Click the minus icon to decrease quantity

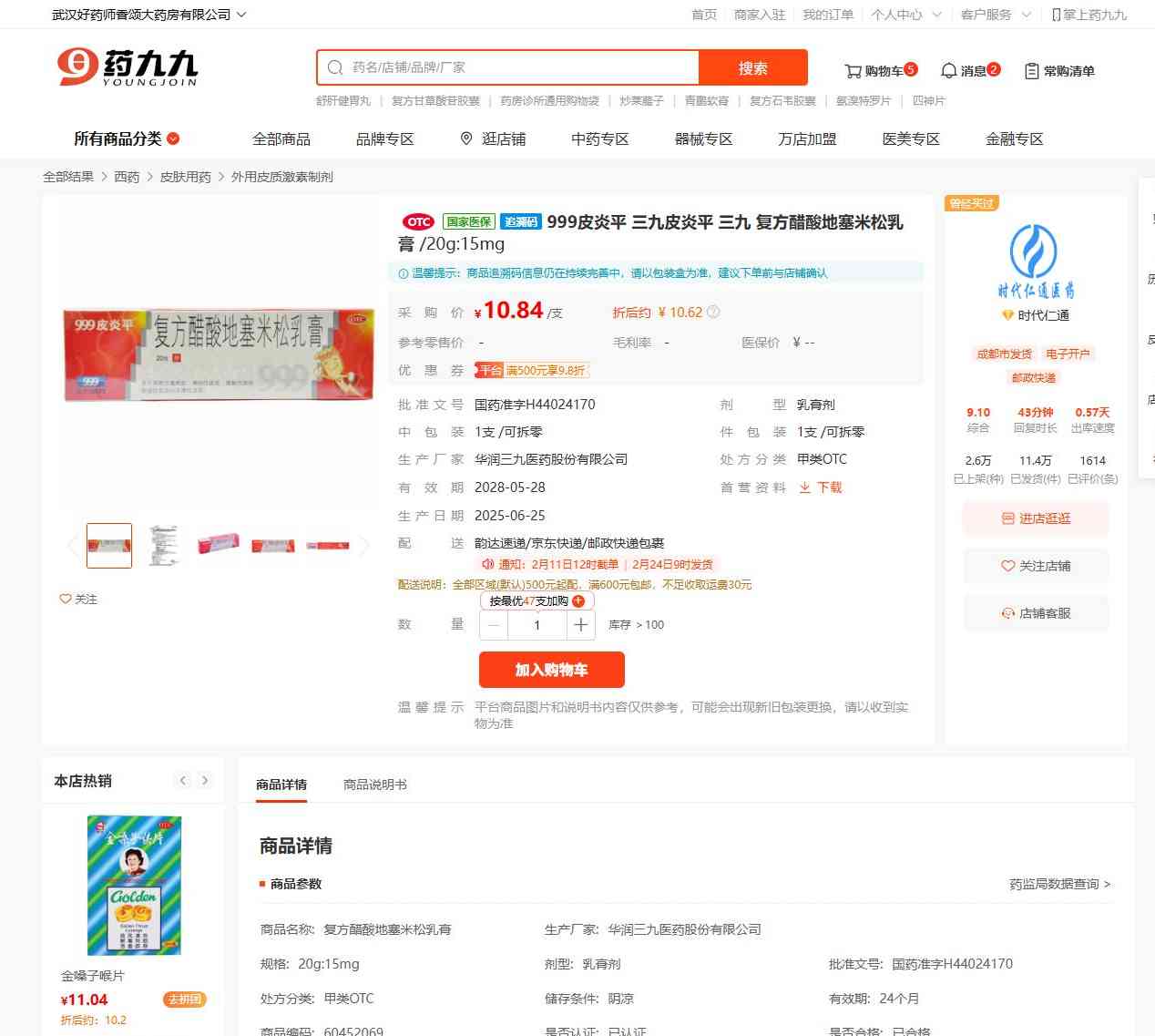494,625
